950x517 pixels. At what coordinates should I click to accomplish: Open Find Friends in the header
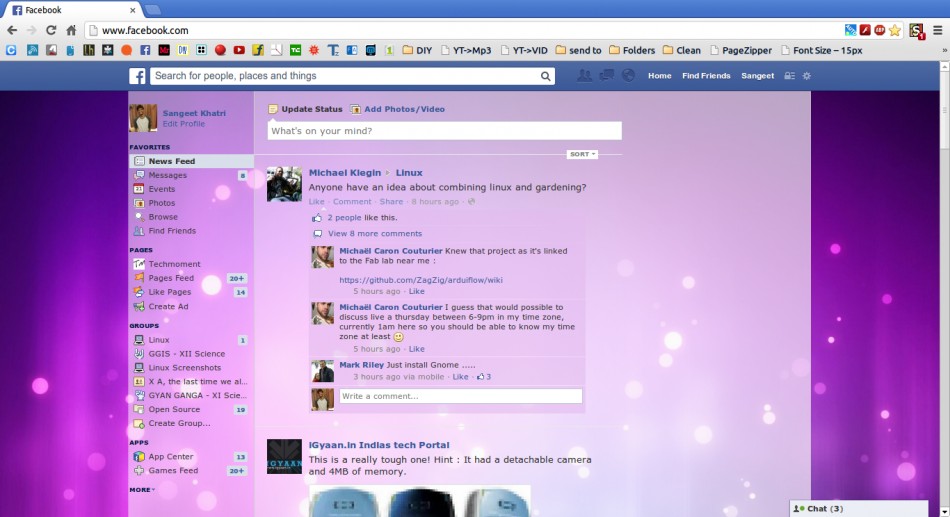point(706,76)
